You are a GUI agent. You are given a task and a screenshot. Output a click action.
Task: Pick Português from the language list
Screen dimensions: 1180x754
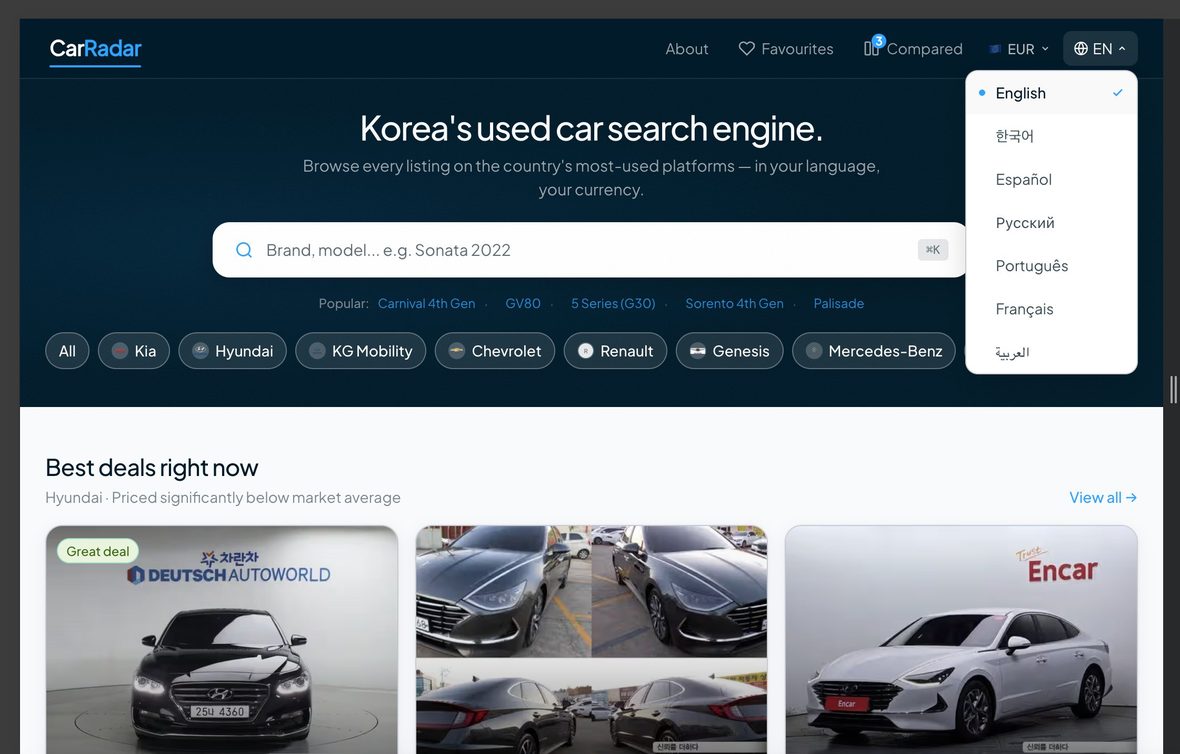(x=1051, y=266)
